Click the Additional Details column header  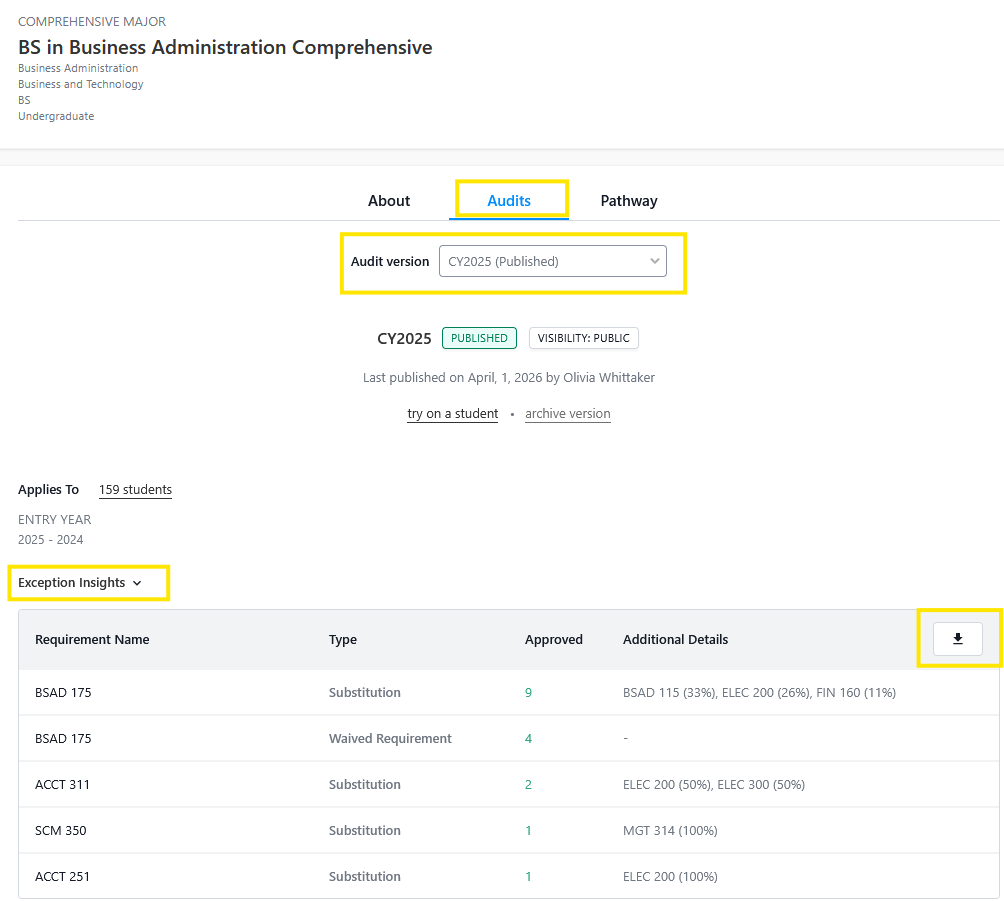coord(676,639)
